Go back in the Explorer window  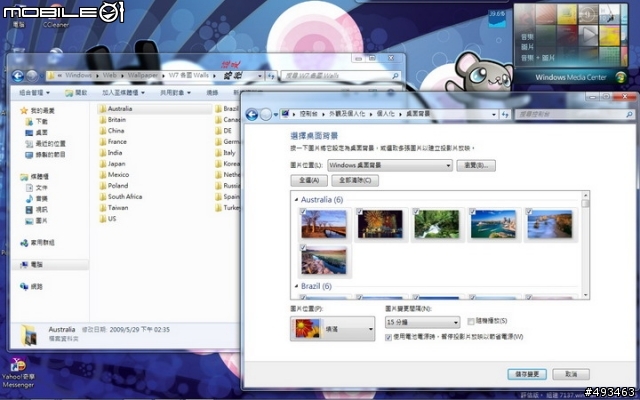coord(17,76)
